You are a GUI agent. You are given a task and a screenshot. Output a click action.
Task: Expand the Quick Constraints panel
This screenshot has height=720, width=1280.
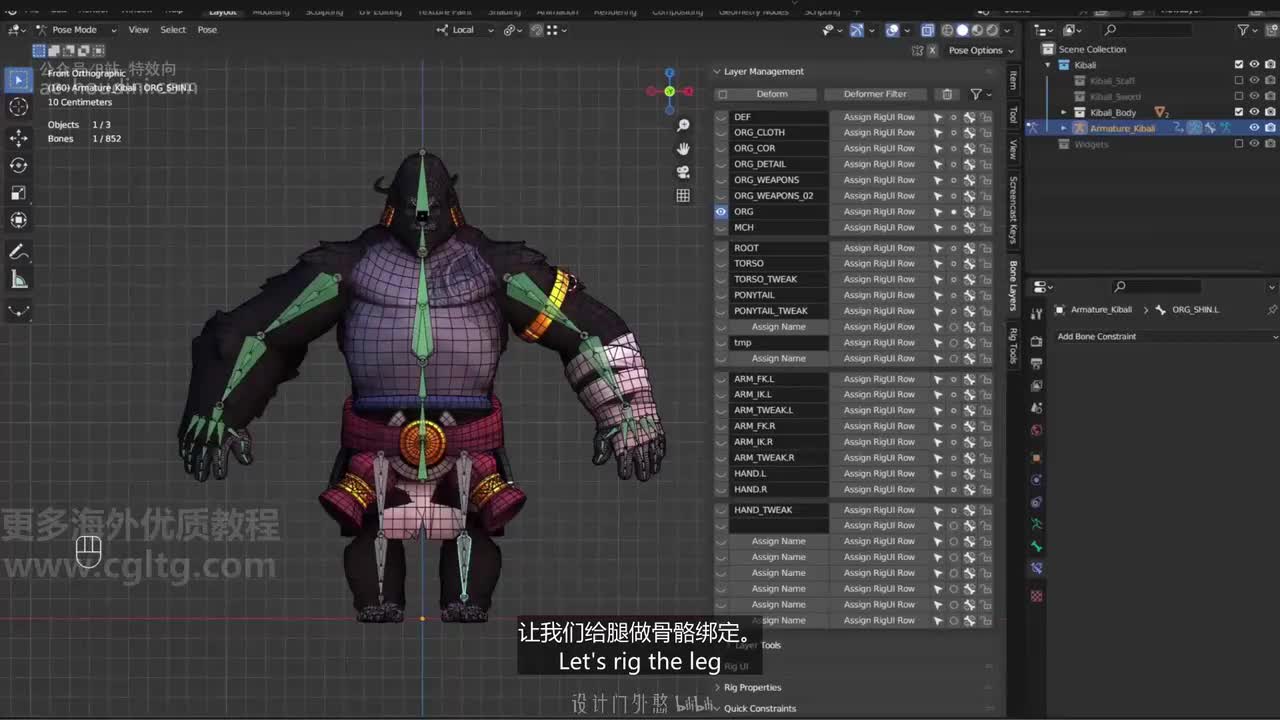(717, 709)
